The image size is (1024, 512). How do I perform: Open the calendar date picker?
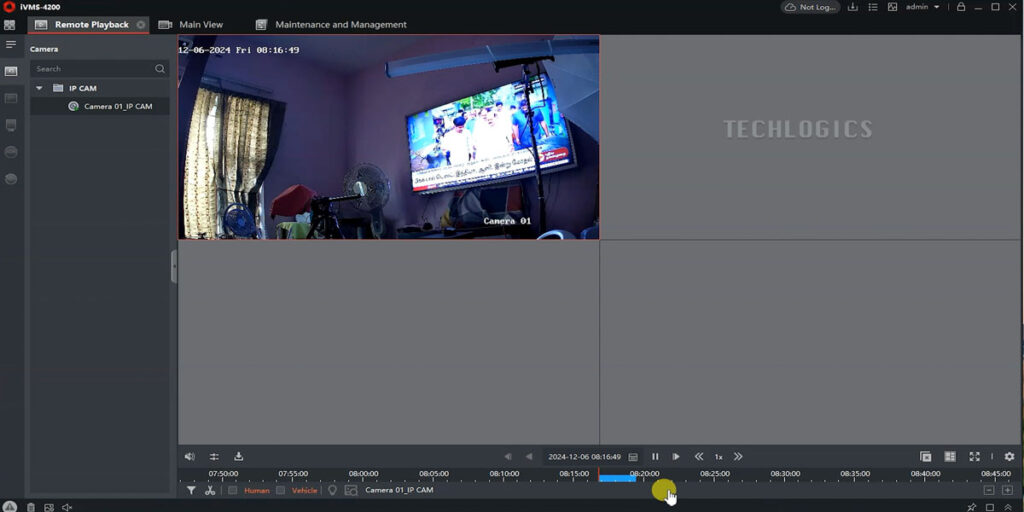pyautogui.click(x=633, y=457)
